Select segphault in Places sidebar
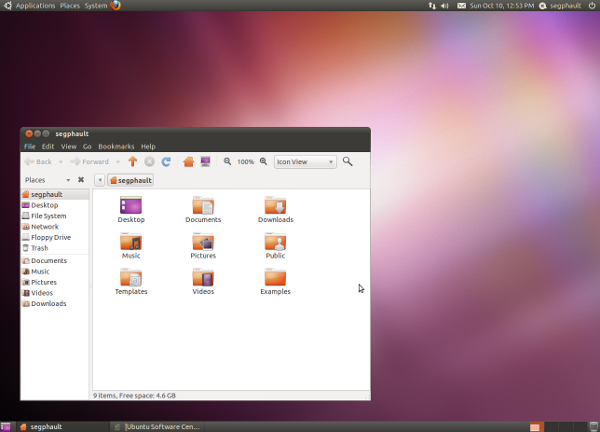 tap(55, 194)
